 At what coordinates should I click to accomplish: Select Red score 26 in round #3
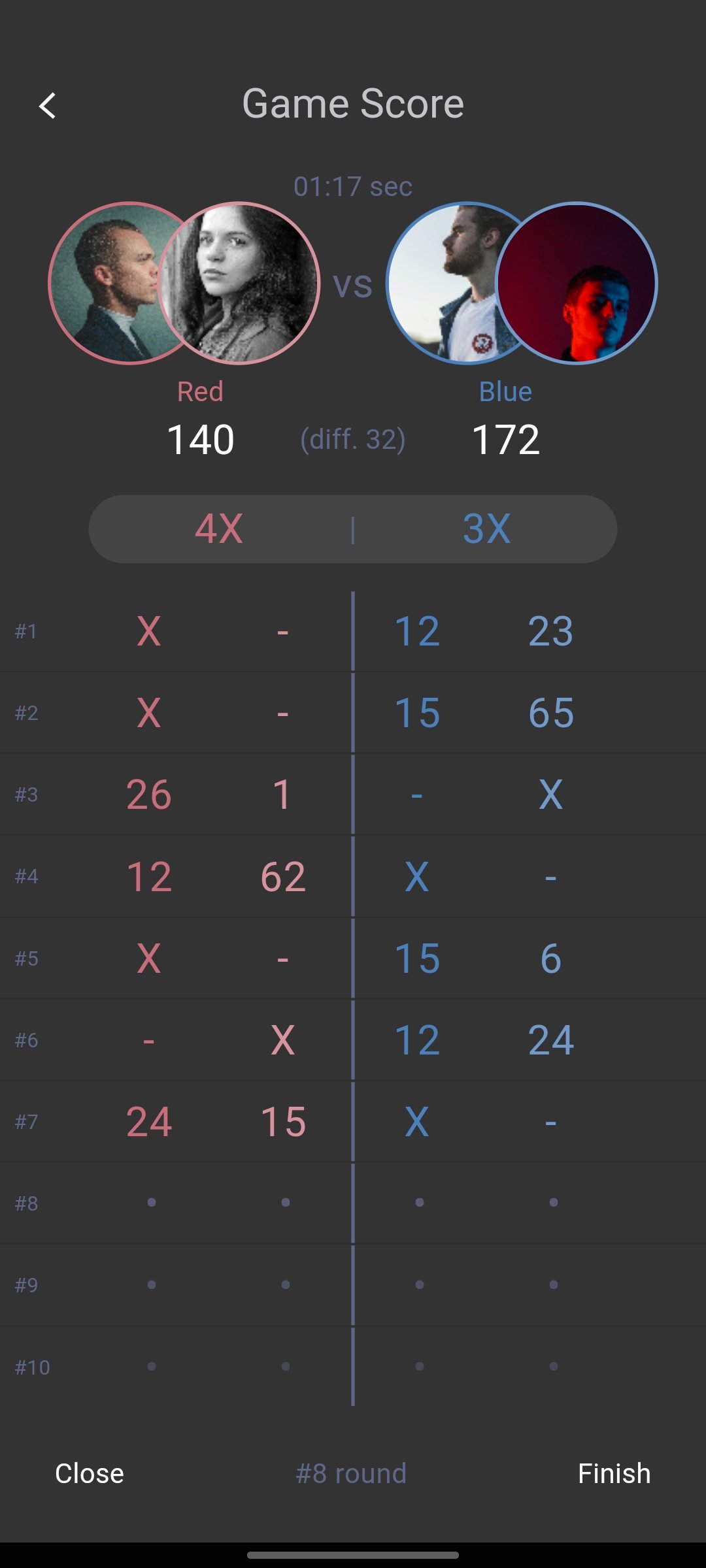pos(149,794)
